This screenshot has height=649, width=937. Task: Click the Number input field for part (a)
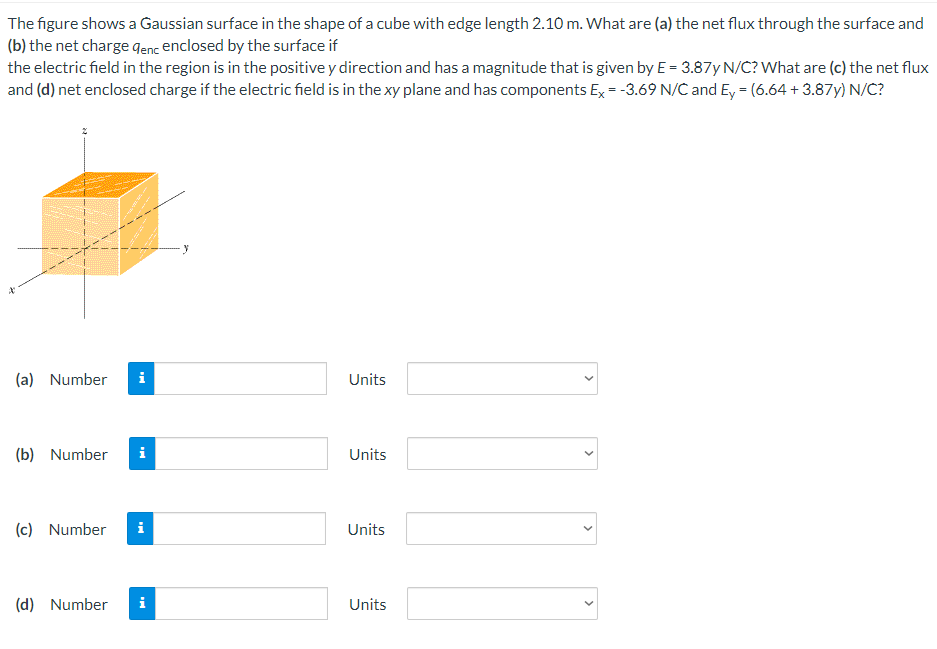point(240,378)
